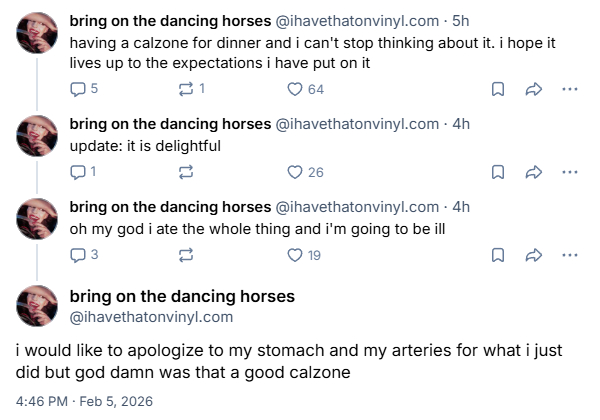Share the 'it is delightful' update

[x=533, y=172]
